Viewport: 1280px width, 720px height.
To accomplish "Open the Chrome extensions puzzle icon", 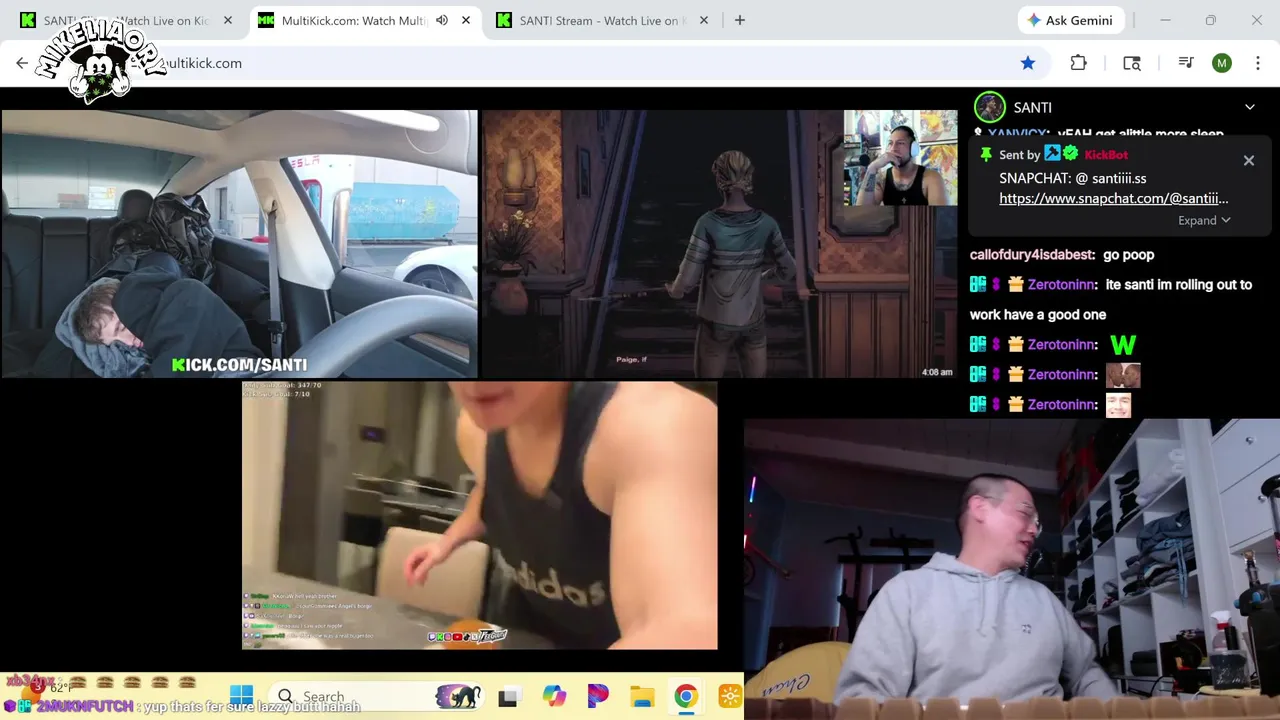I will pyautogui.click(x=1078, y=63).
